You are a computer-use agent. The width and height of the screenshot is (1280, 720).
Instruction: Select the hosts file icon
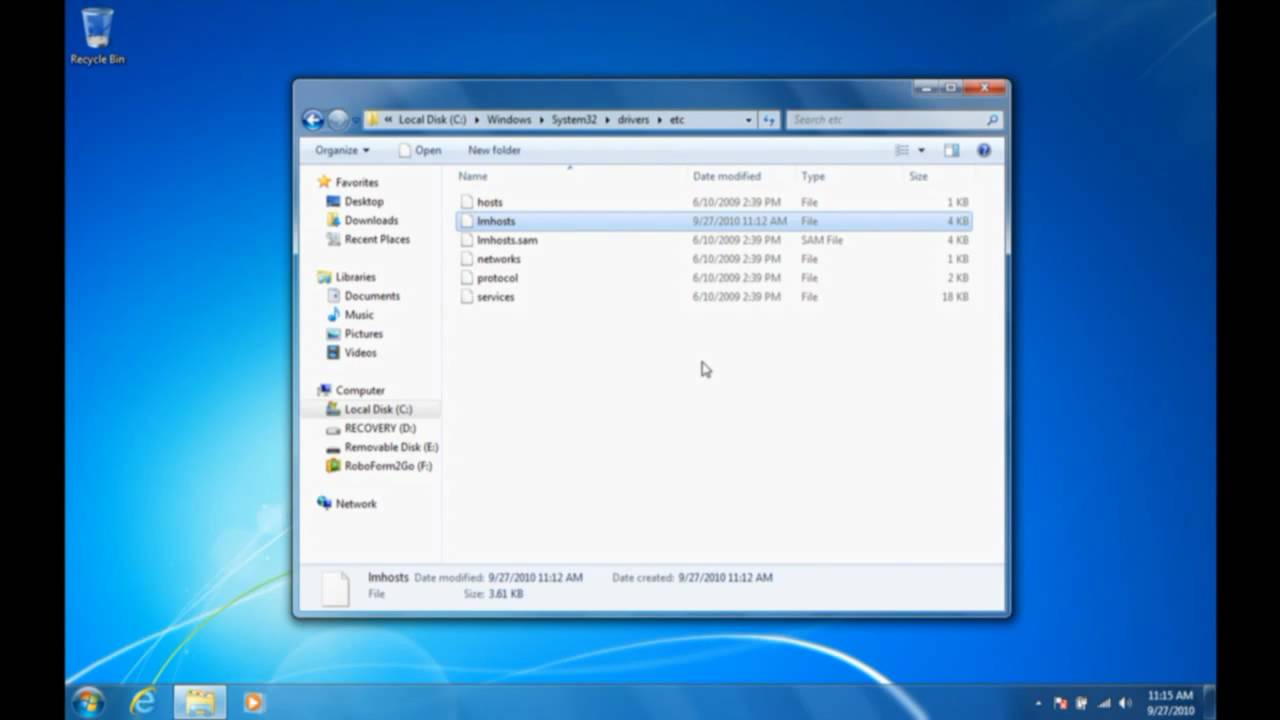point(466,202)
